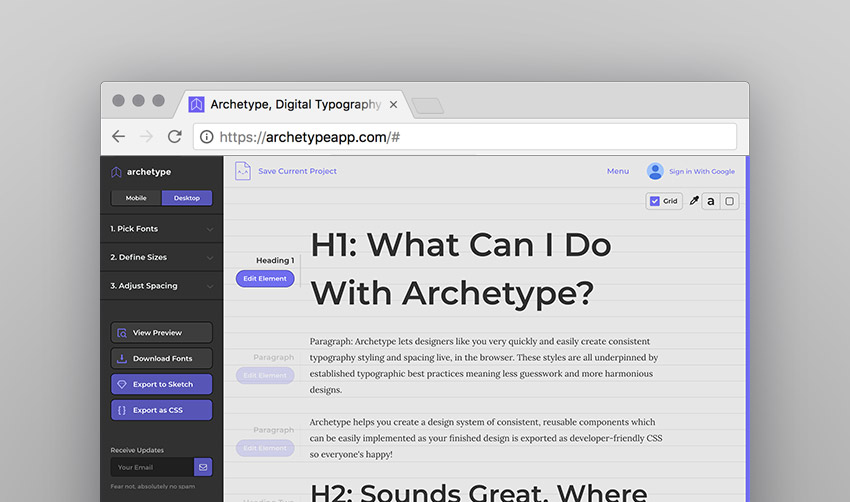The height and width of the screenshot is (502, 850).
Task: Click the CSS curly braces icon
Action: (x=122, y=410)
